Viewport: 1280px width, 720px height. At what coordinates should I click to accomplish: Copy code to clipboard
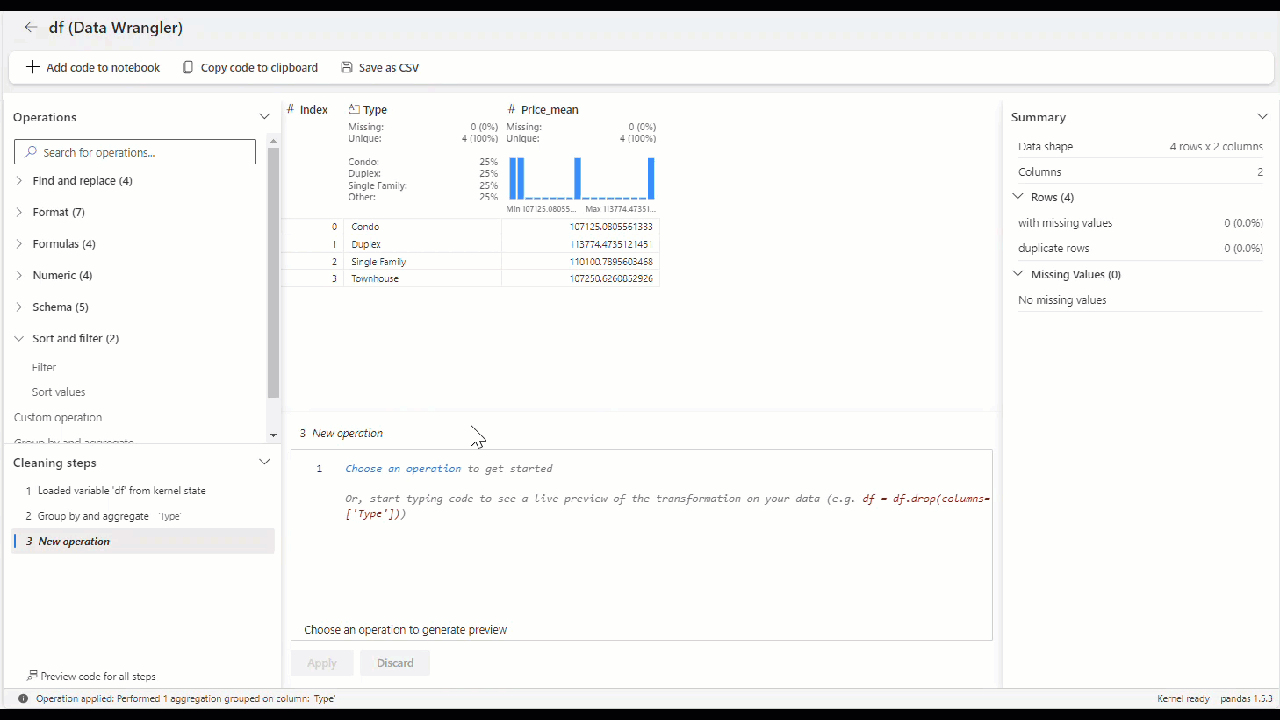(x=250, y=67)
